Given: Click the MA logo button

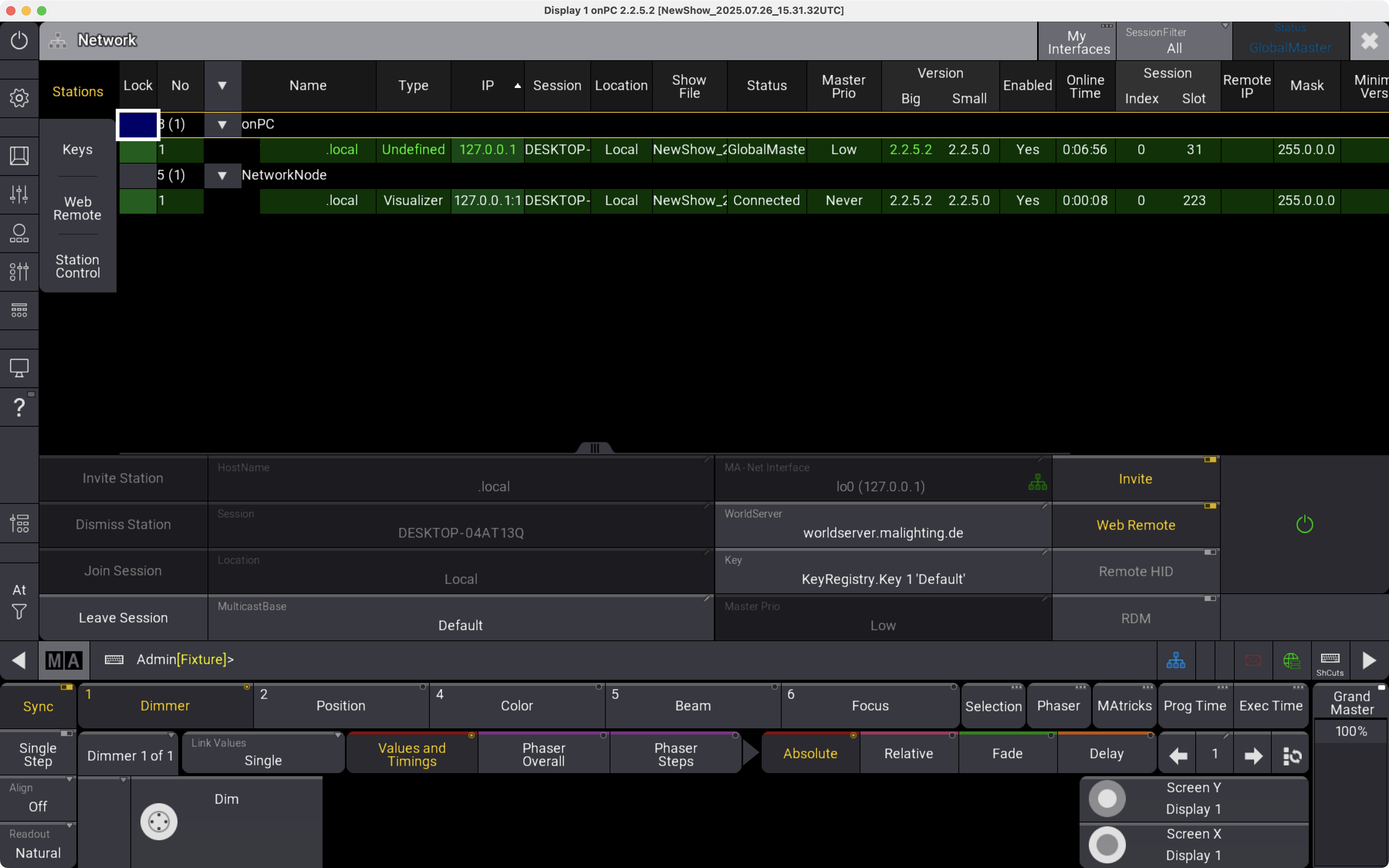Looking at the screenshot, I should point(64,660).
